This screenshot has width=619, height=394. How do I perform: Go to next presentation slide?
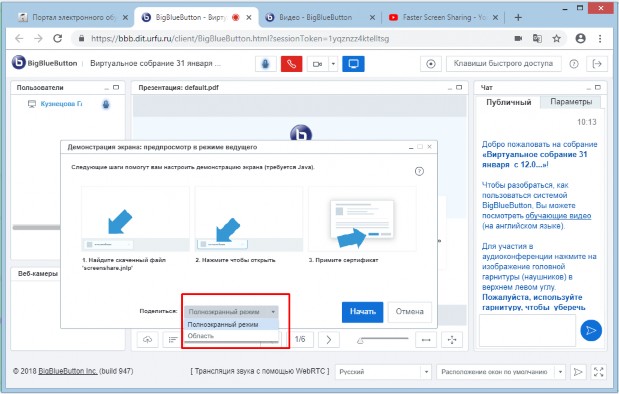pos(328,340)
